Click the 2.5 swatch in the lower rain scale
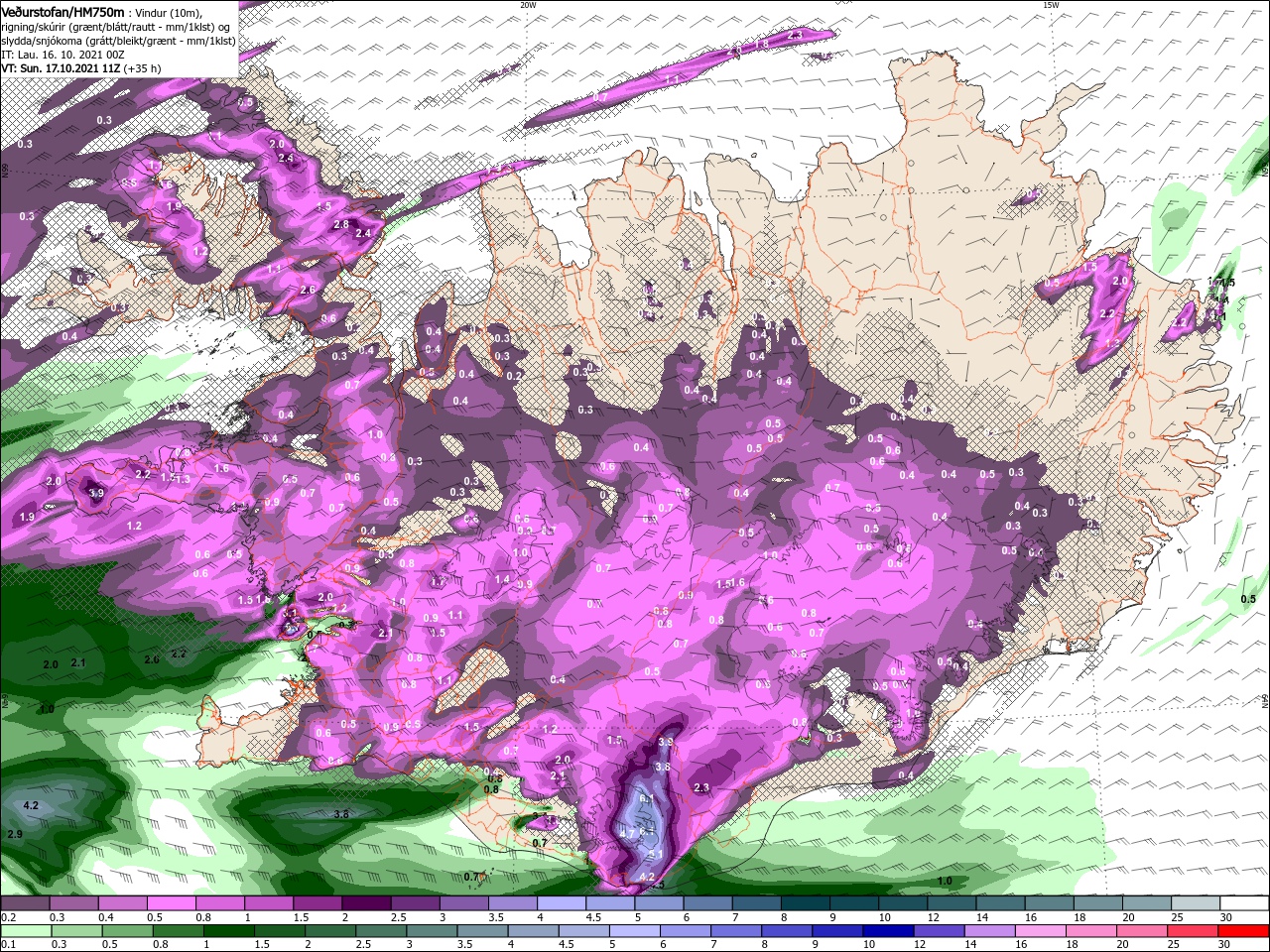The height and width of the screenshot is (952, 1270). coord(380,931)
